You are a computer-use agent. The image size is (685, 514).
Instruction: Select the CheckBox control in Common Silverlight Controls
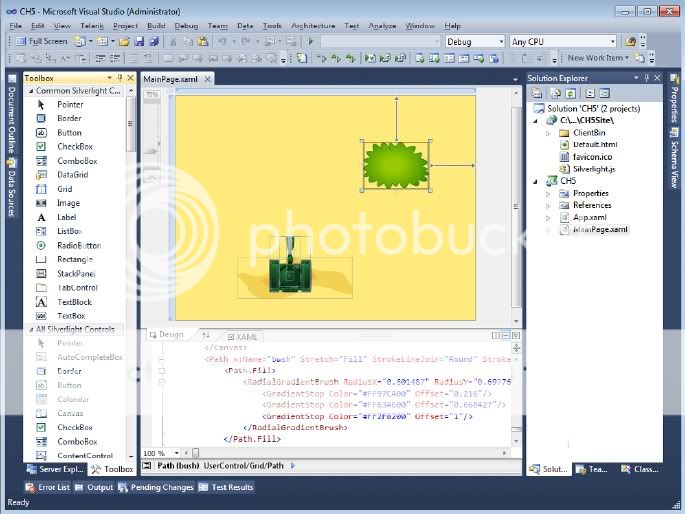pyautogui.click(x=74, y=147)
